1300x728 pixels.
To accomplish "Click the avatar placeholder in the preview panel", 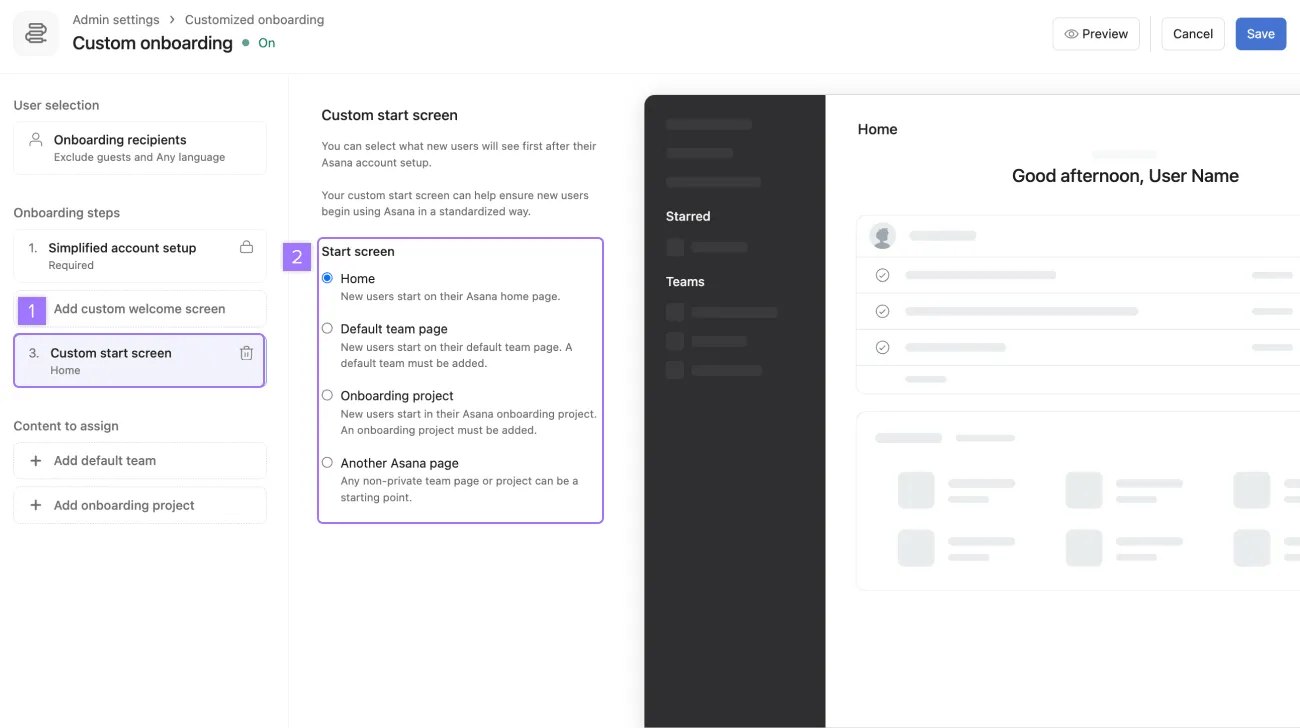I will (x=882, y=236).
